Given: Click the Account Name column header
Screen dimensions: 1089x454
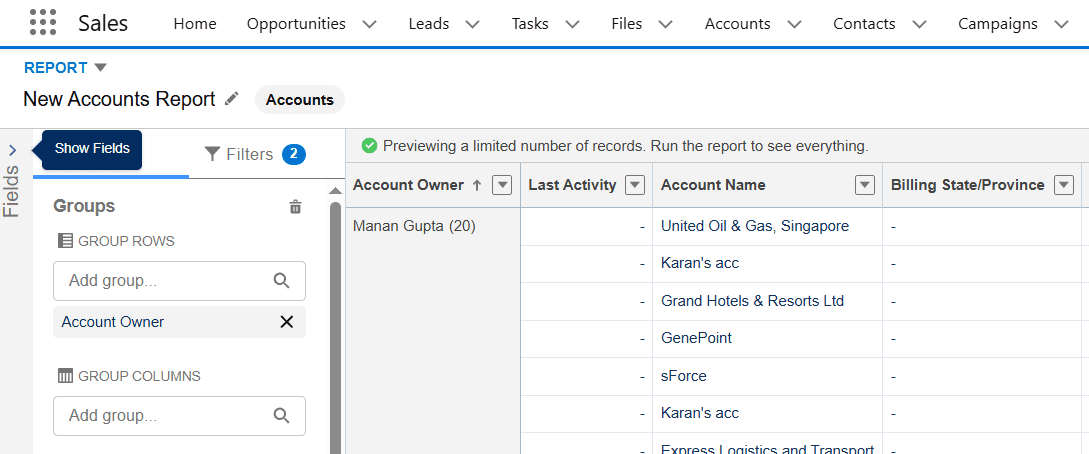Looking at the screenshot, I should pos(713,185).
